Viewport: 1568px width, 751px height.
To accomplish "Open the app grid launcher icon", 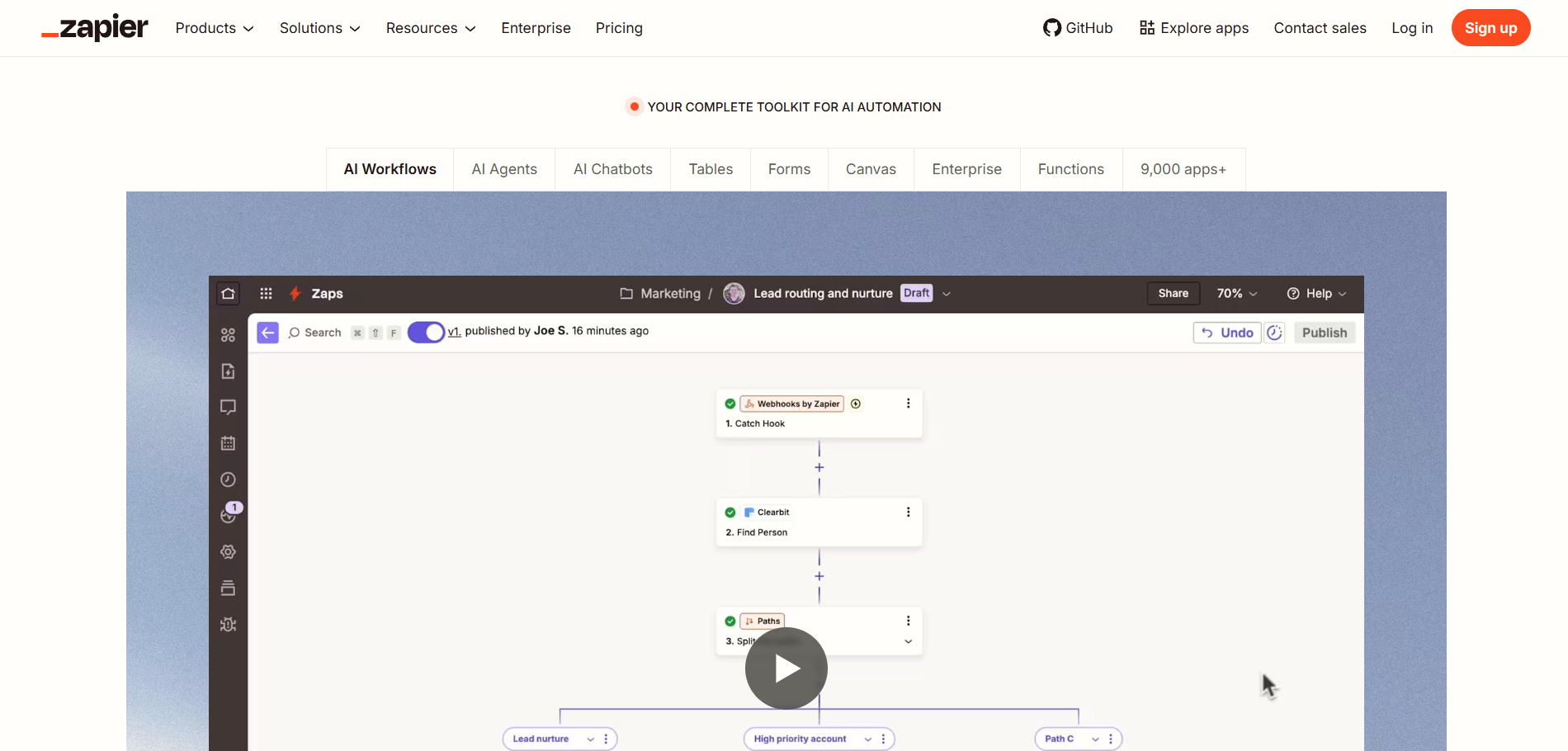I will click(x=266, y=294).
